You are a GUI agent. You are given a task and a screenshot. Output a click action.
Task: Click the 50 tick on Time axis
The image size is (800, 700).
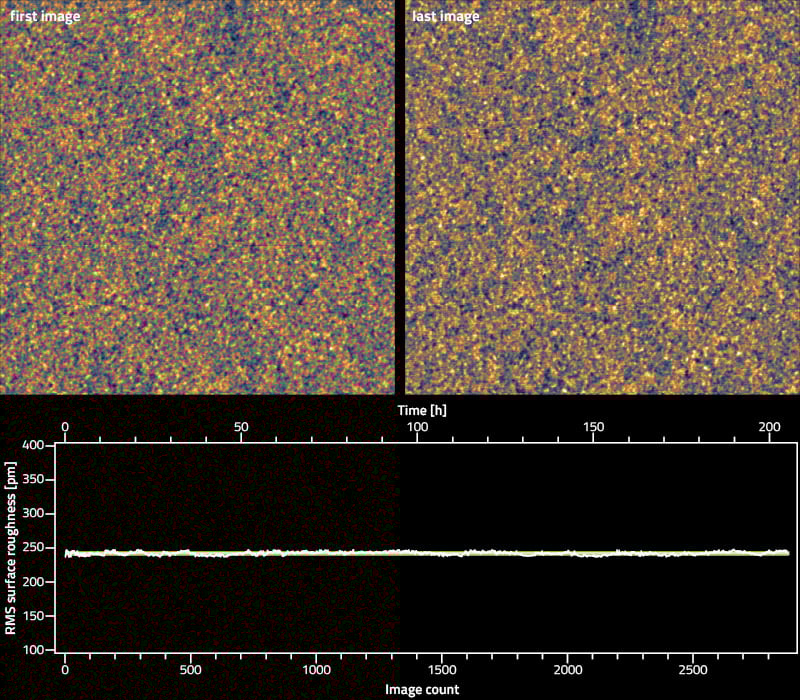(x=240, y=428)
